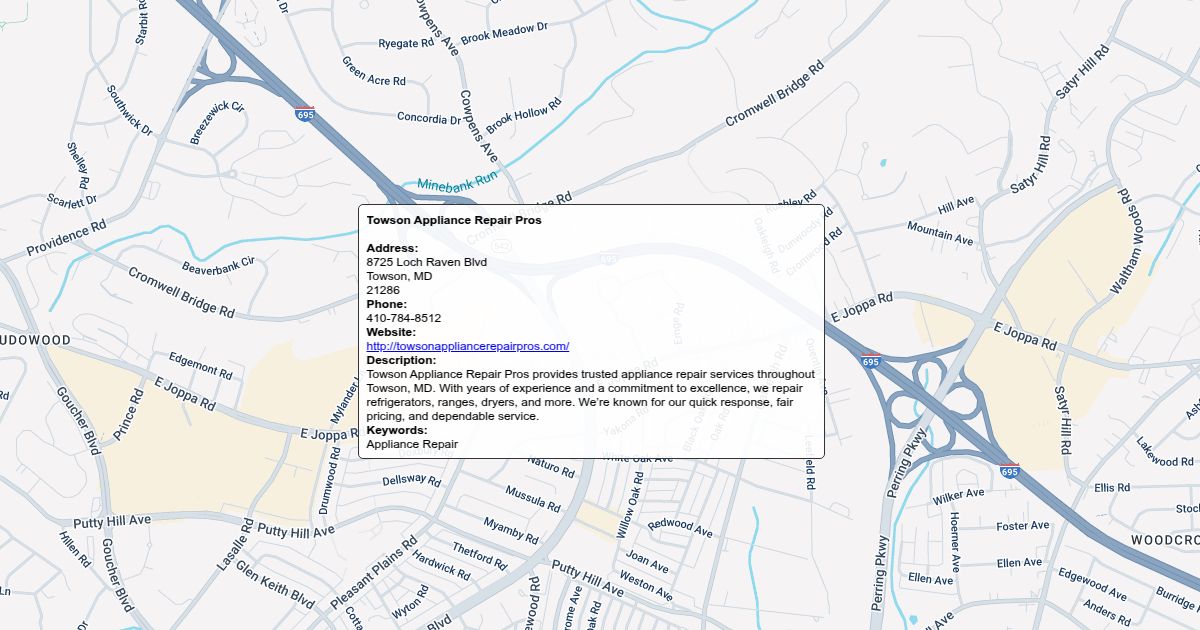
Task: Click the Foster Ave street label
Action: pos(1022,525)
